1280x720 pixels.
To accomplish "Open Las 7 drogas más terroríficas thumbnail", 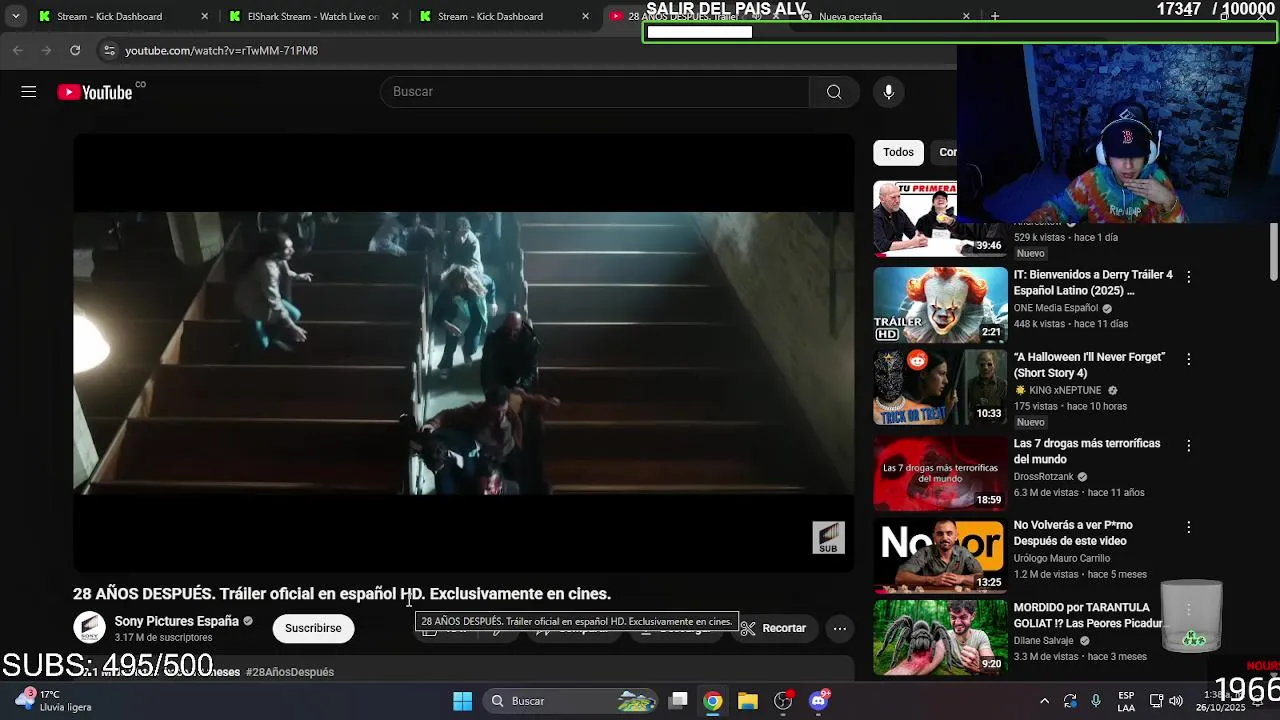I will tap(940, 473).
